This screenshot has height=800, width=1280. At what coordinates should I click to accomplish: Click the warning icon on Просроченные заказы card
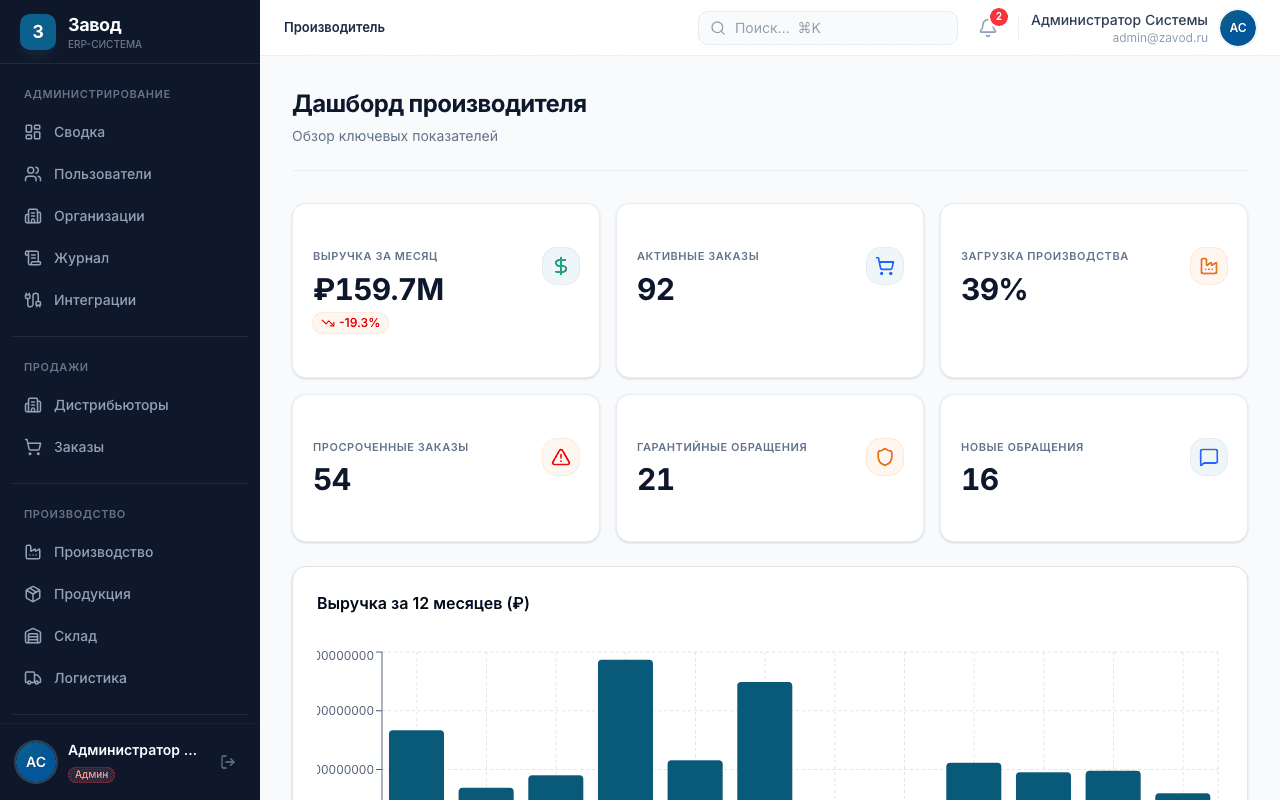pyautogui.click(x=560, y=456)
